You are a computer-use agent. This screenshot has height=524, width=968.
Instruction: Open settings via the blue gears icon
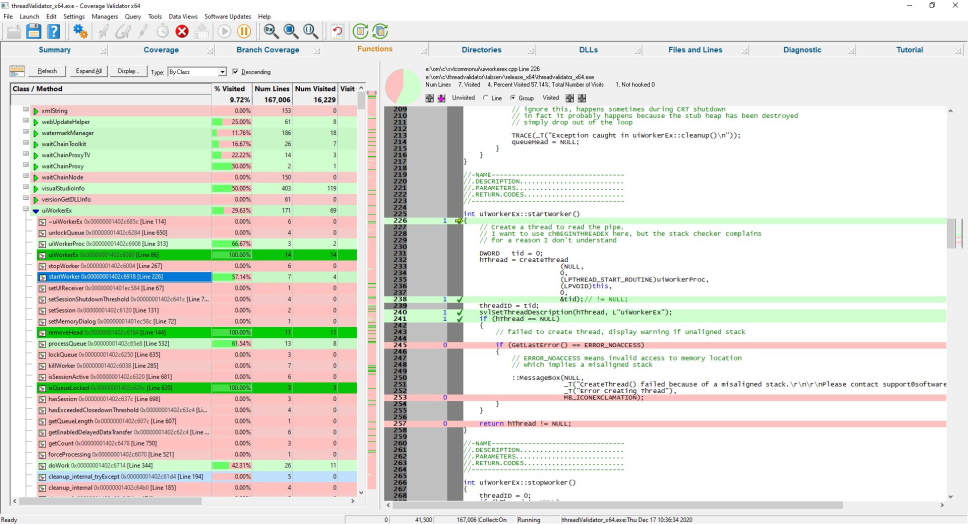click(x=81, y=31)
